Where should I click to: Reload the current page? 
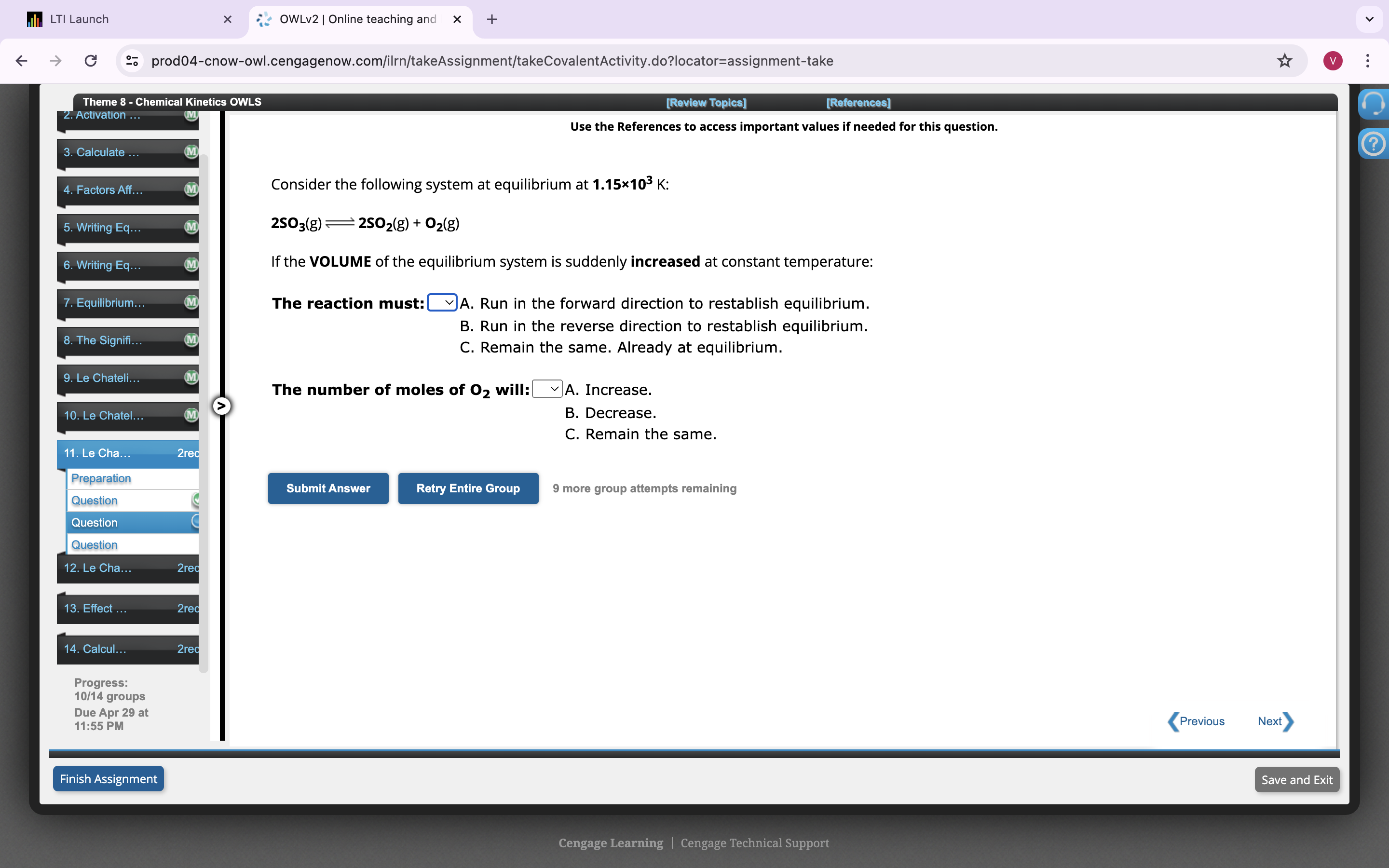[x=90, y=60]
